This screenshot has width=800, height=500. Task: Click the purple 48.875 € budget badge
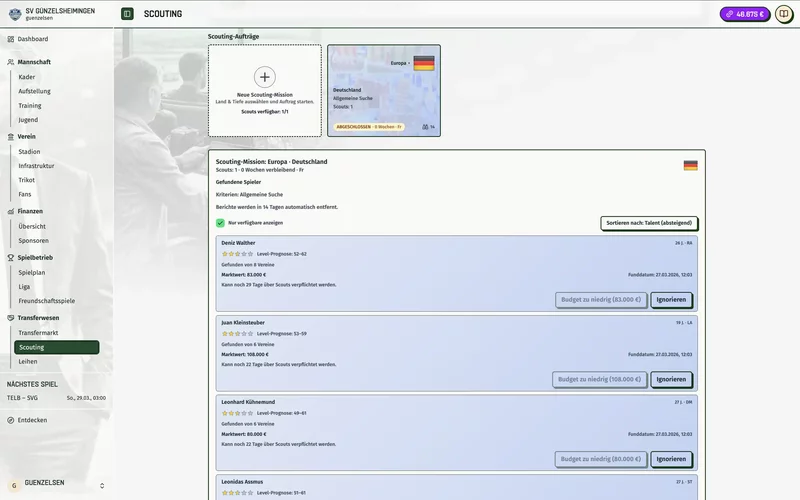click(x=745, y=14)
